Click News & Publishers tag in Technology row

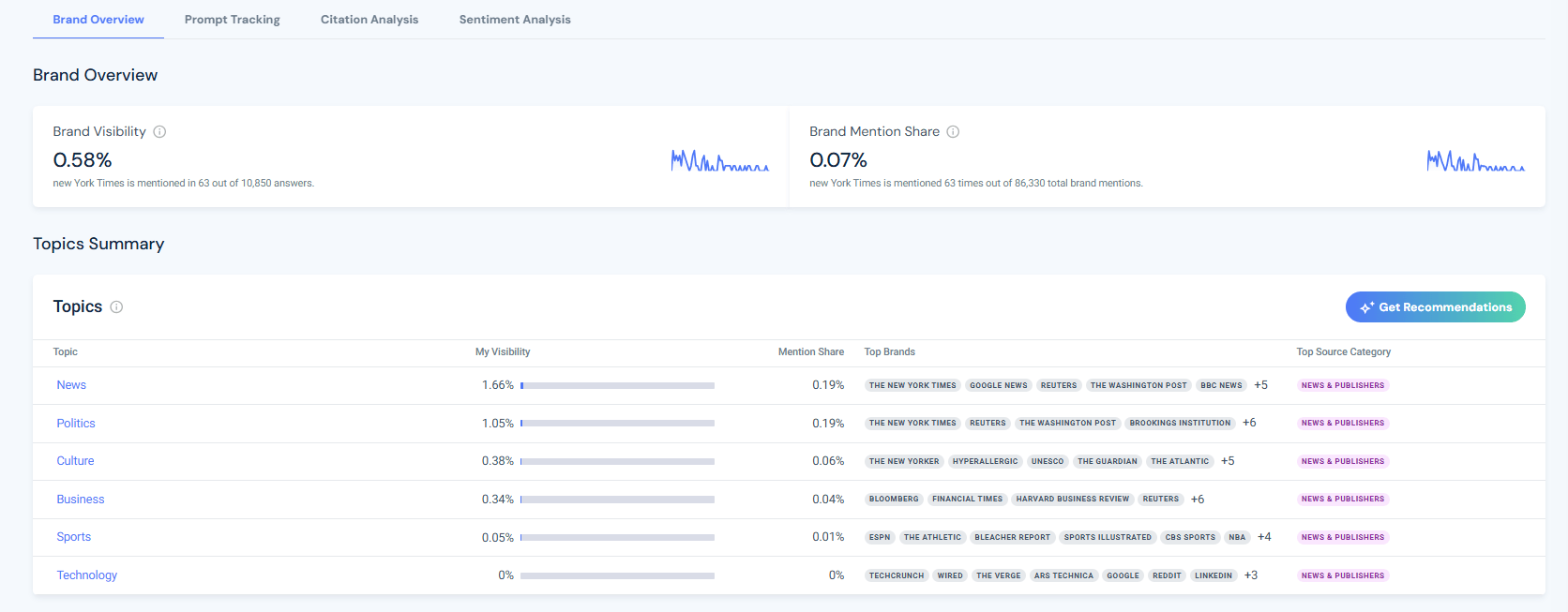pyautogui.click(x=1343, y=575)
